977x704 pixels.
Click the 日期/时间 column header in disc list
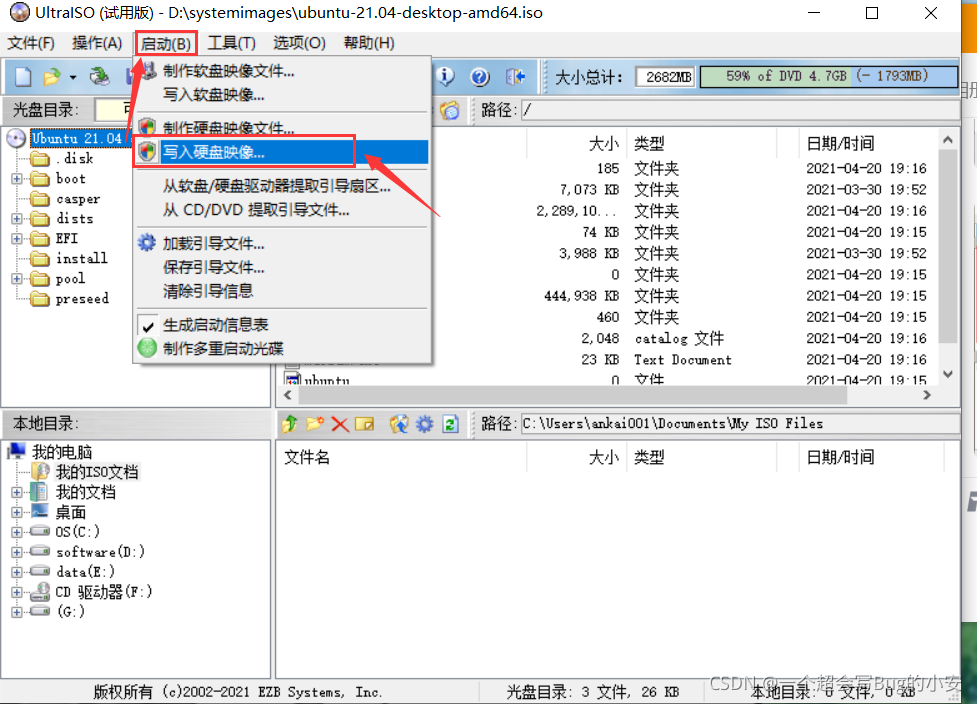[870, 143]
